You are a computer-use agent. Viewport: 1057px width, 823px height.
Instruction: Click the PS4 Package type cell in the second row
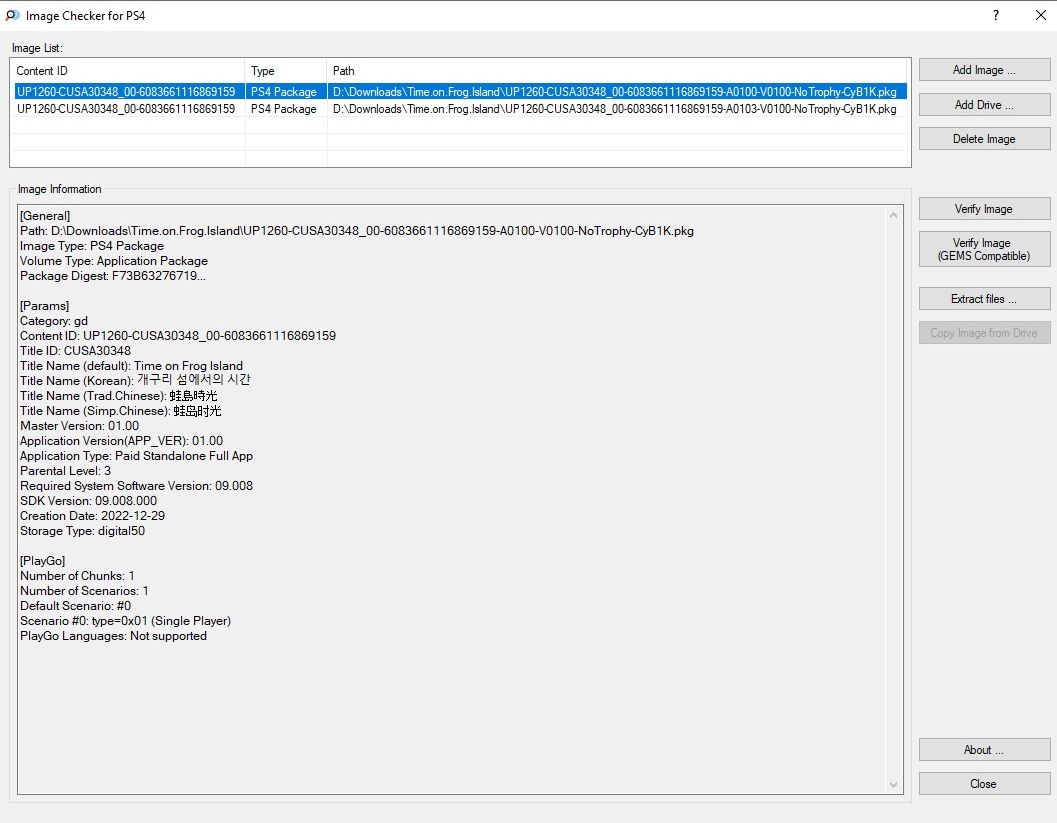[284, 109]
